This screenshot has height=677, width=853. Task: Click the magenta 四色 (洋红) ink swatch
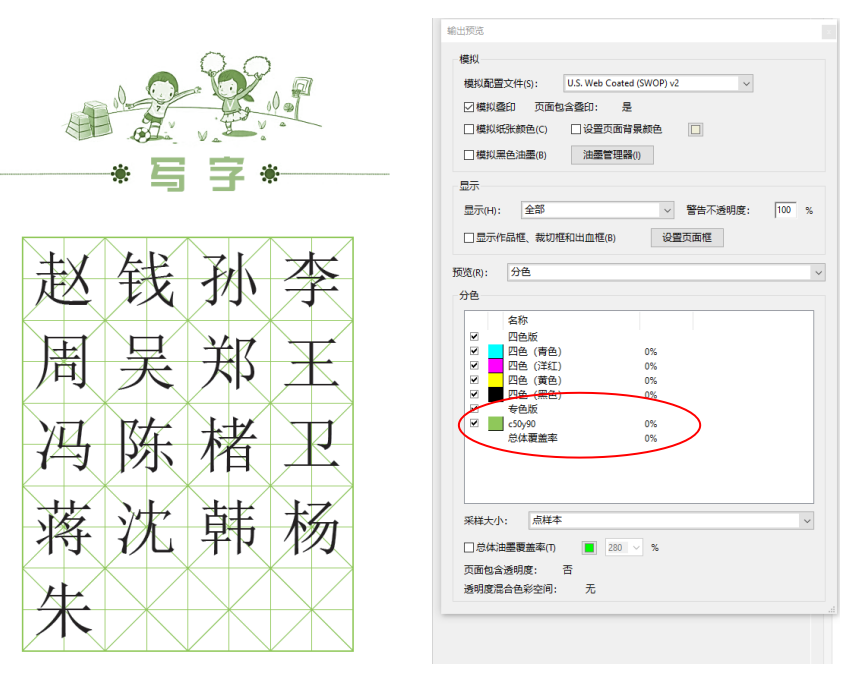pyautogui.click(x=495, y=366)
